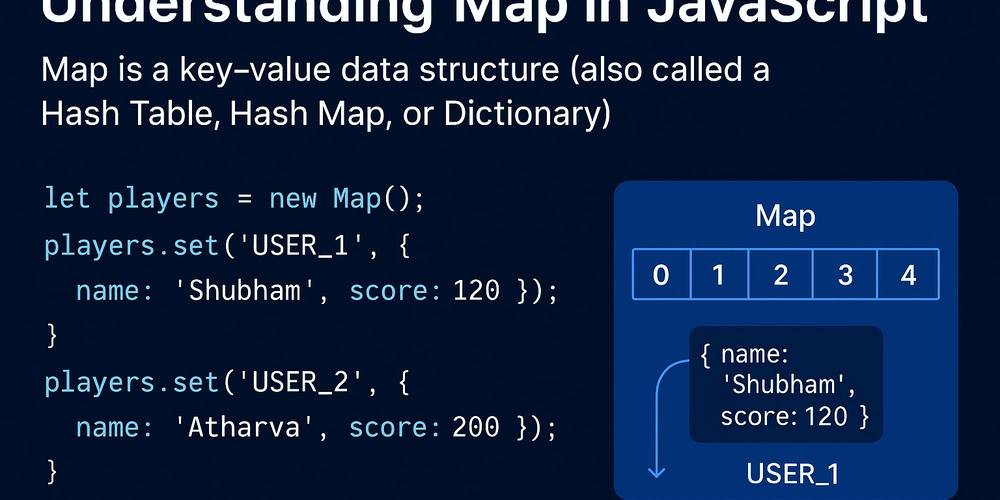Click the USER_1 label below the object box
This screenshot has width=1000, height=500.
793,474
